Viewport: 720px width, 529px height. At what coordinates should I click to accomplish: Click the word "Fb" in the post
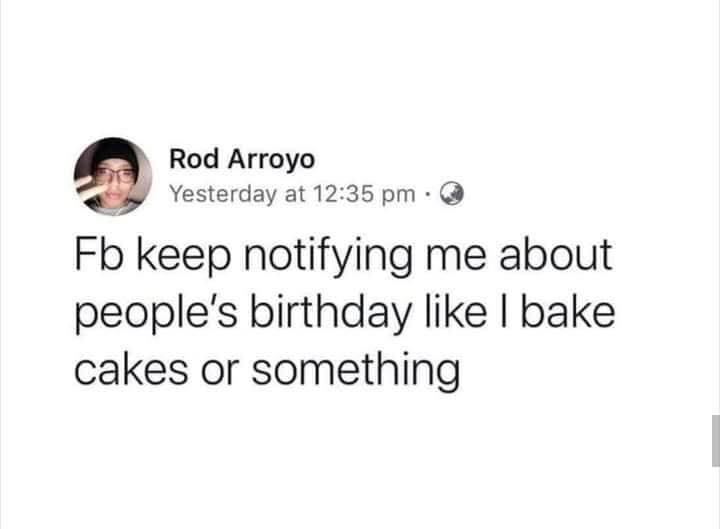[x=99, y=254]
